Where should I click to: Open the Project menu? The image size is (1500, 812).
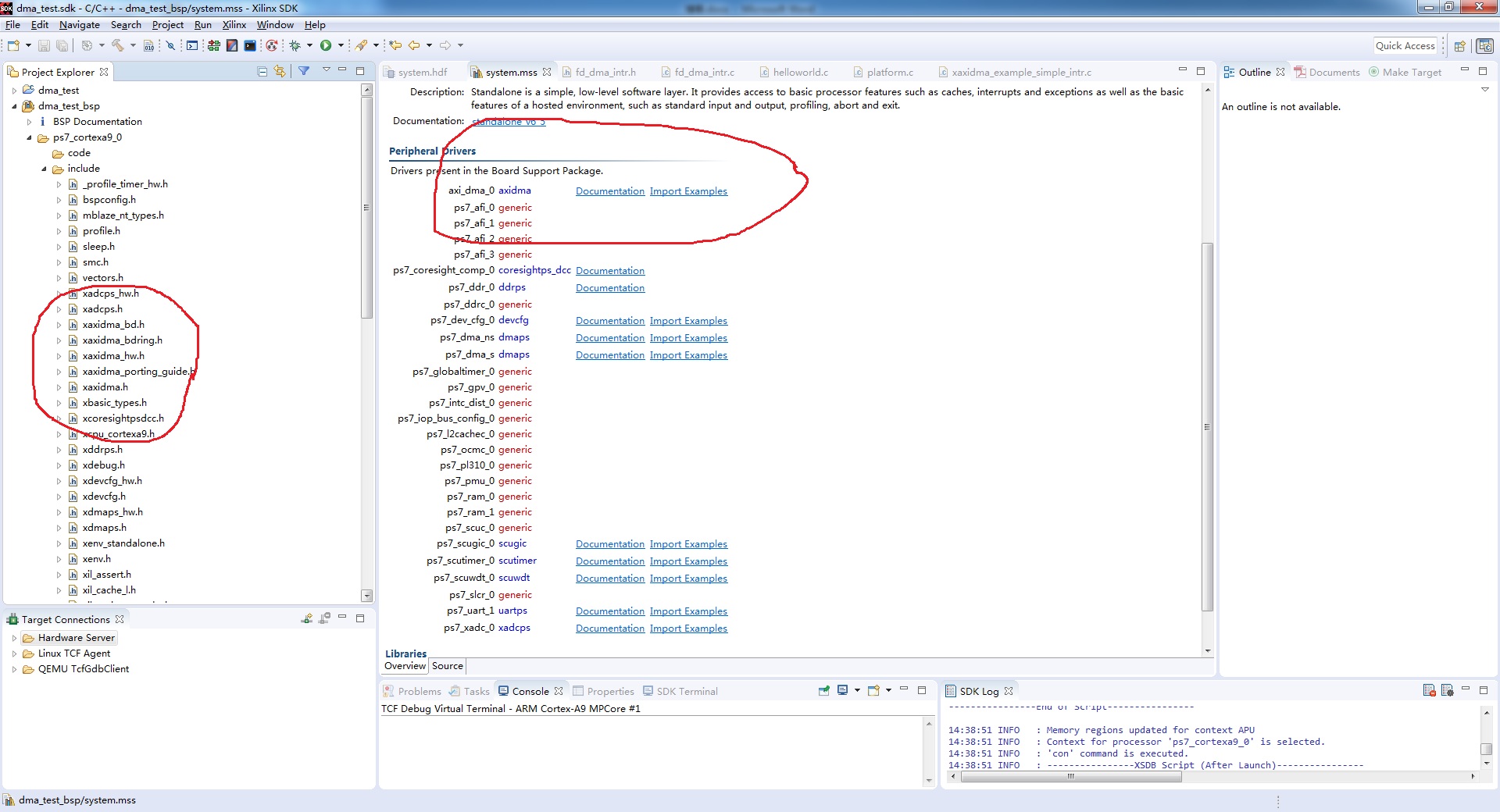[167, 25]
